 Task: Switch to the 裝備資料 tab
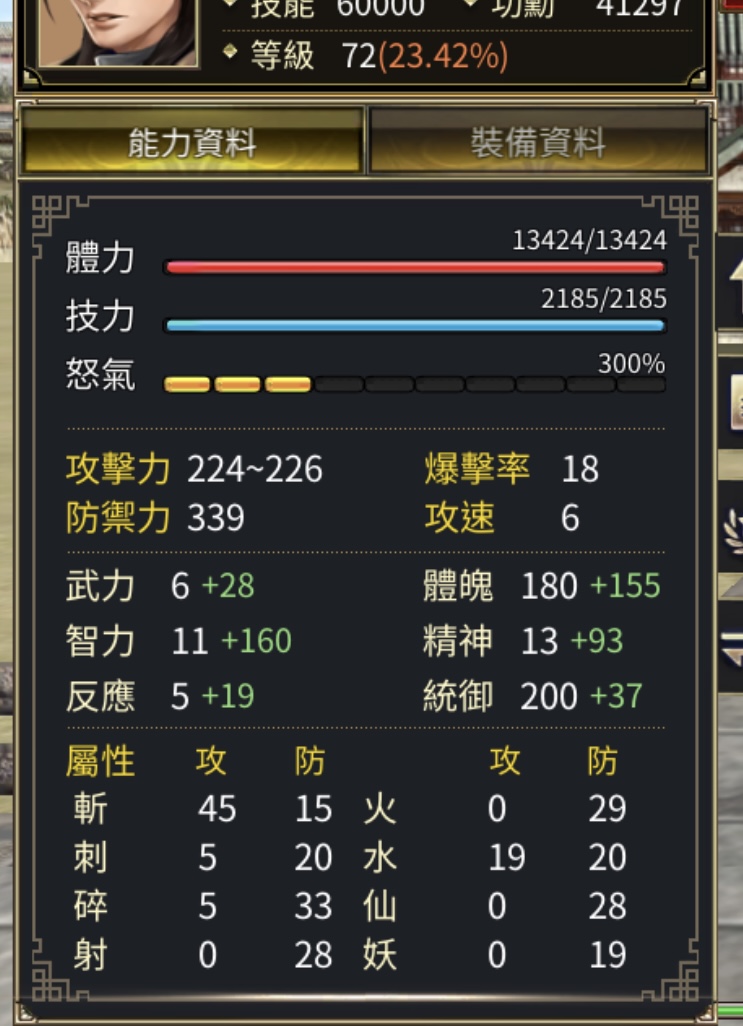(x=539, y=141)
